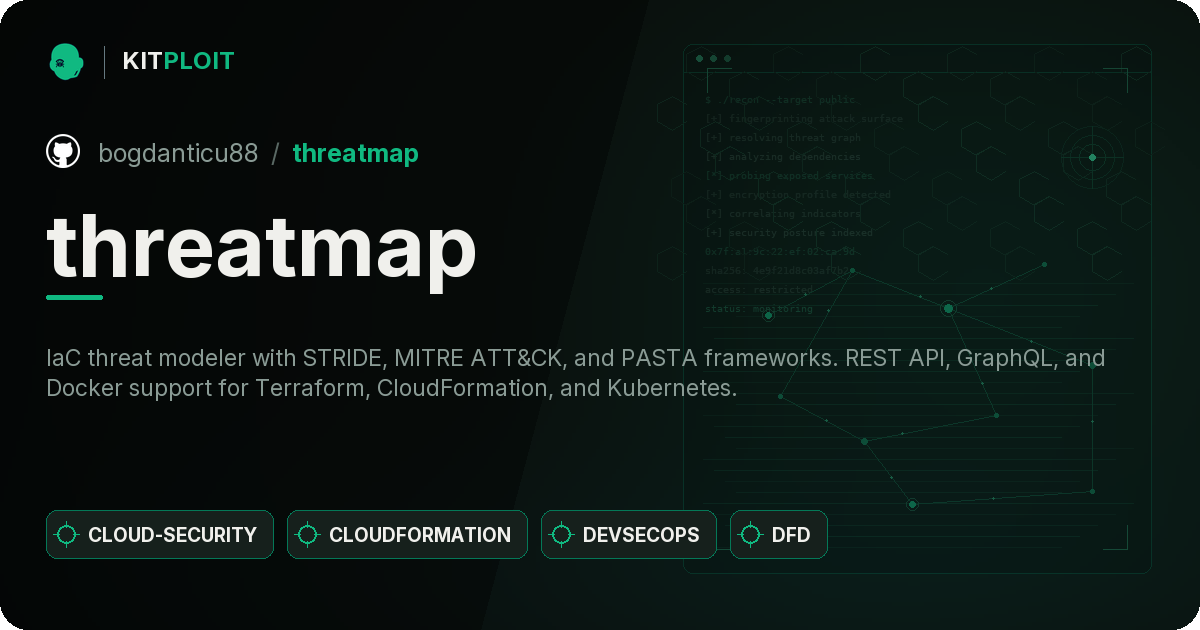The image size is (1200, 630).
Task: Click the crosshair icon on CLOUD-SECURITY tag
Action: click(x=67, y=535)
